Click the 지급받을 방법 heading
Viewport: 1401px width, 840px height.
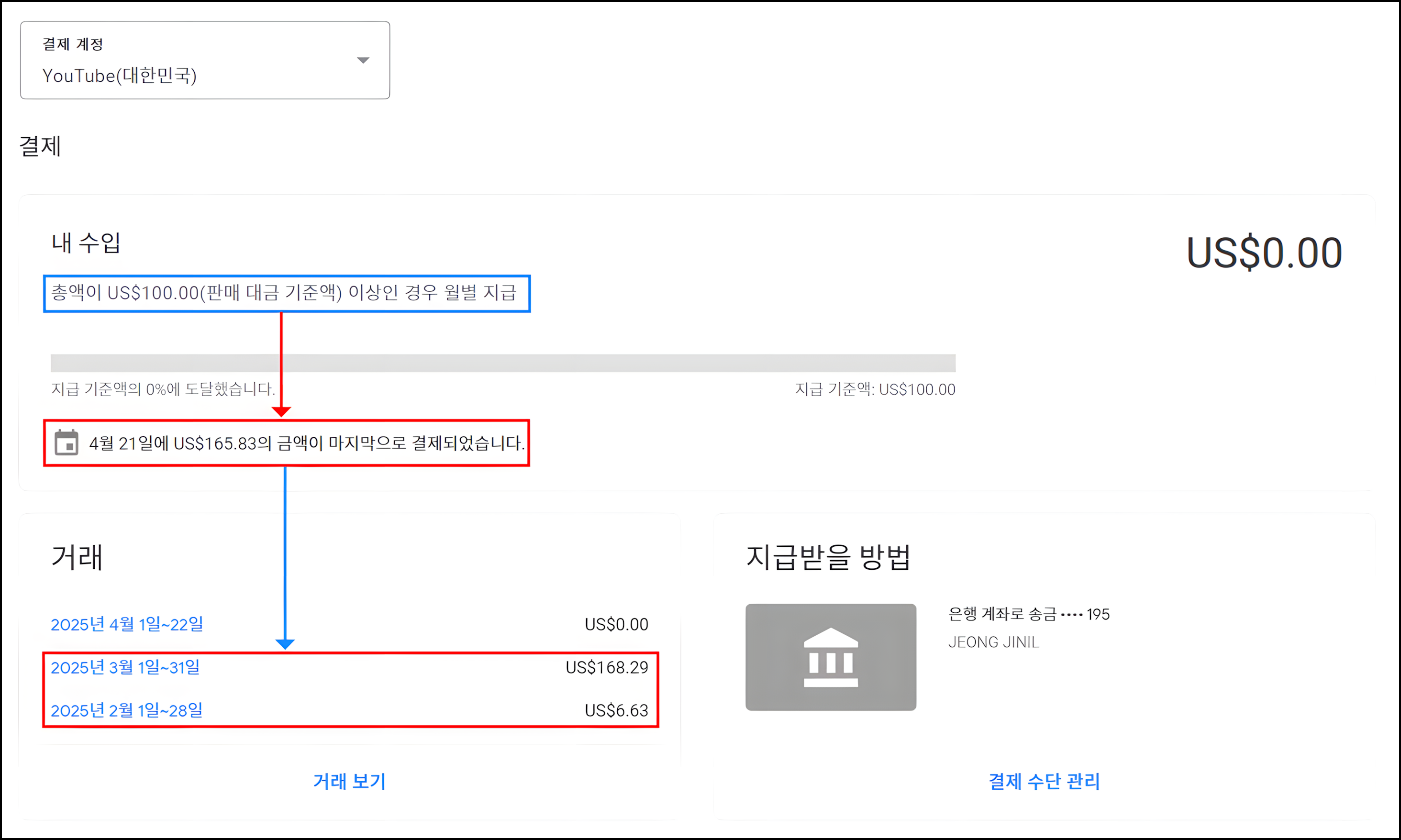coord(828,557)
